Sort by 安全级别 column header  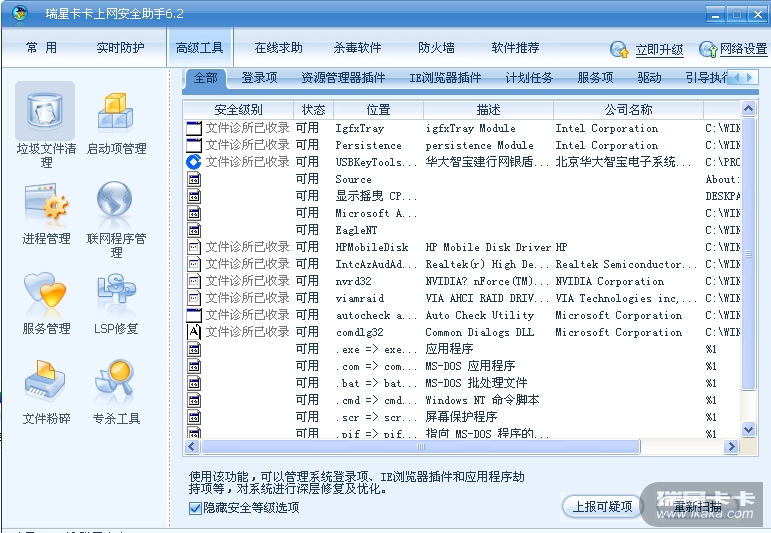point(238,110)
